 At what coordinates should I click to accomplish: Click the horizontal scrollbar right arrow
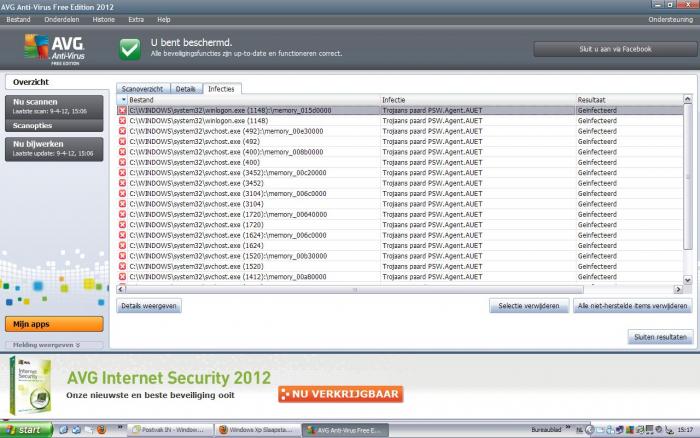coord(678,289)
